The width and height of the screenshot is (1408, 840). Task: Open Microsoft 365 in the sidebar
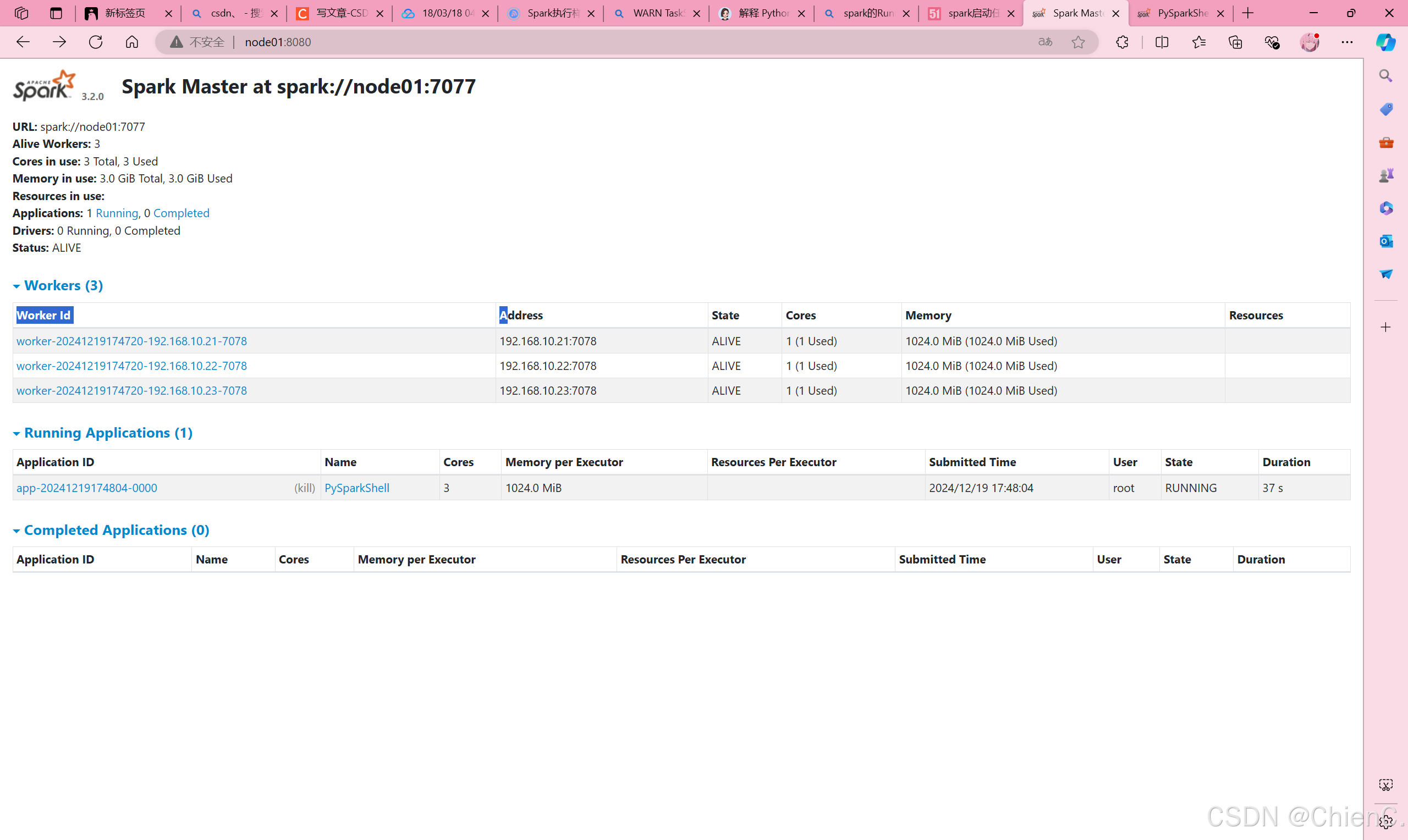pos(1386,208)
